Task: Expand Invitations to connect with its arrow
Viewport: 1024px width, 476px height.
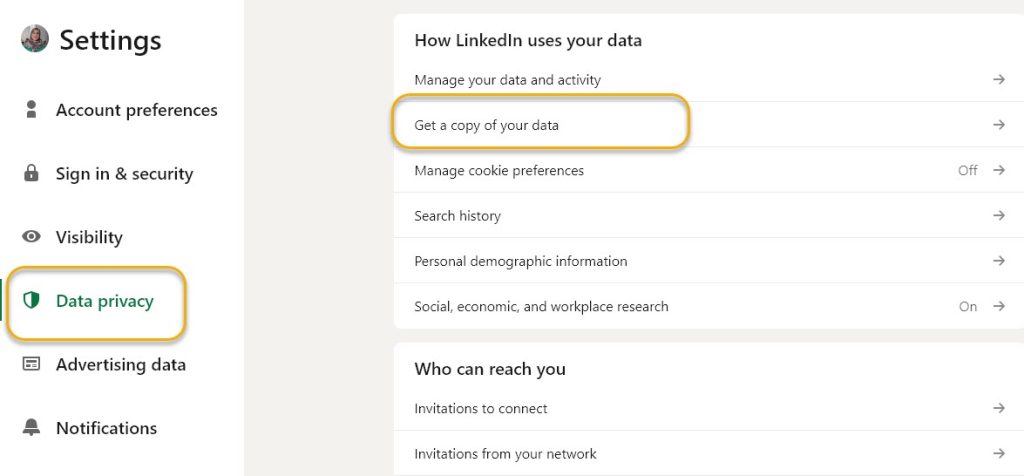Action: tap(998, 408)
